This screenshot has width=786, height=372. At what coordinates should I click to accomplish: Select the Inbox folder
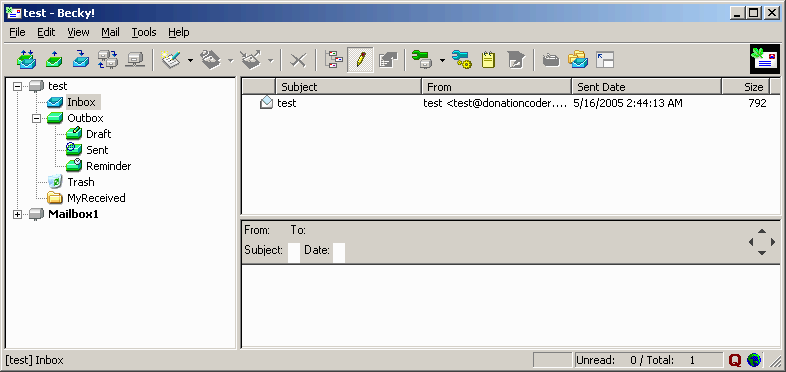pyautogui.click(x=81, y=102)
